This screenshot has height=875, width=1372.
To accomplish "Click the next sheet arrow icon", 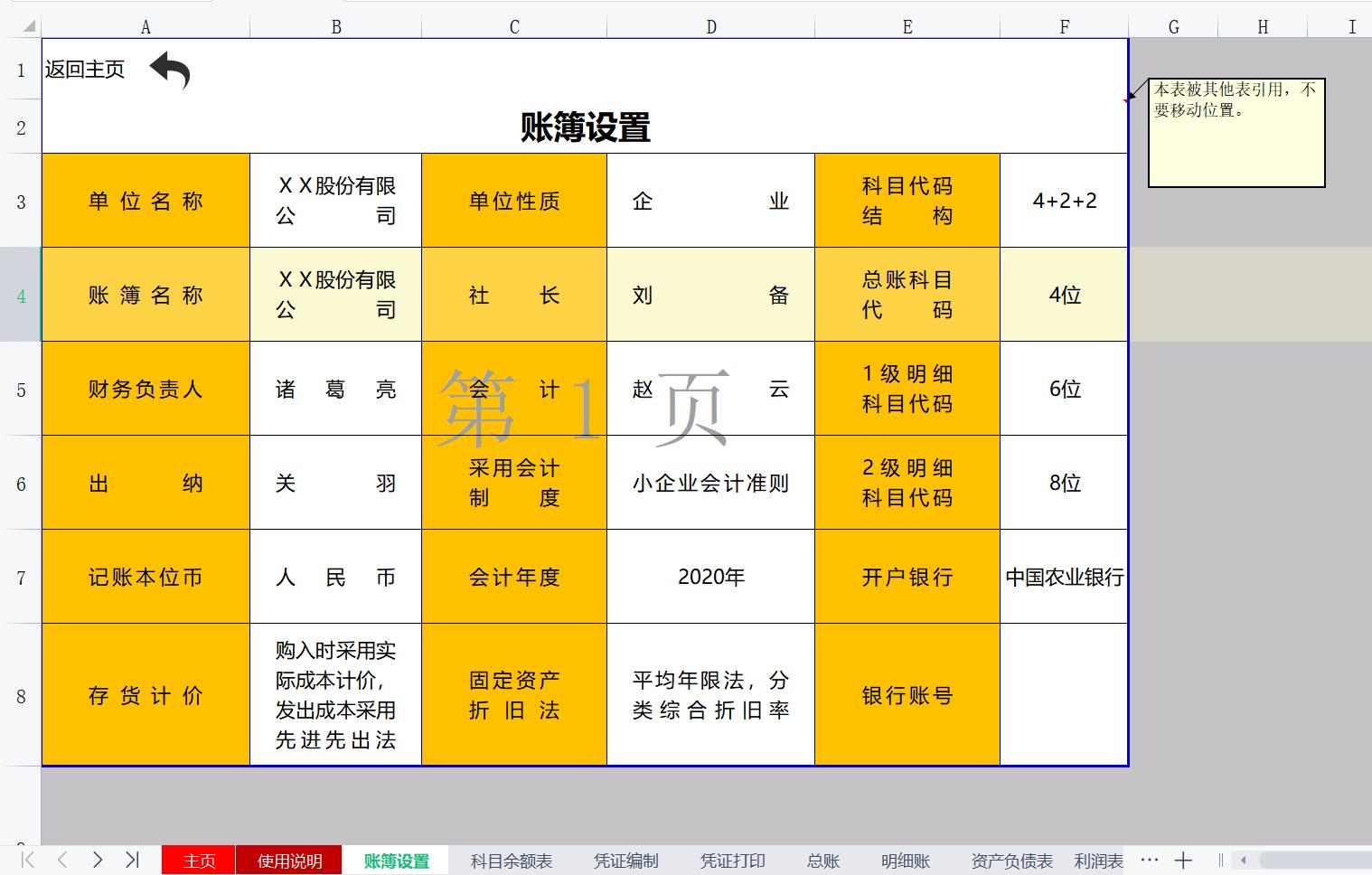I will click(x=98, y=861).
